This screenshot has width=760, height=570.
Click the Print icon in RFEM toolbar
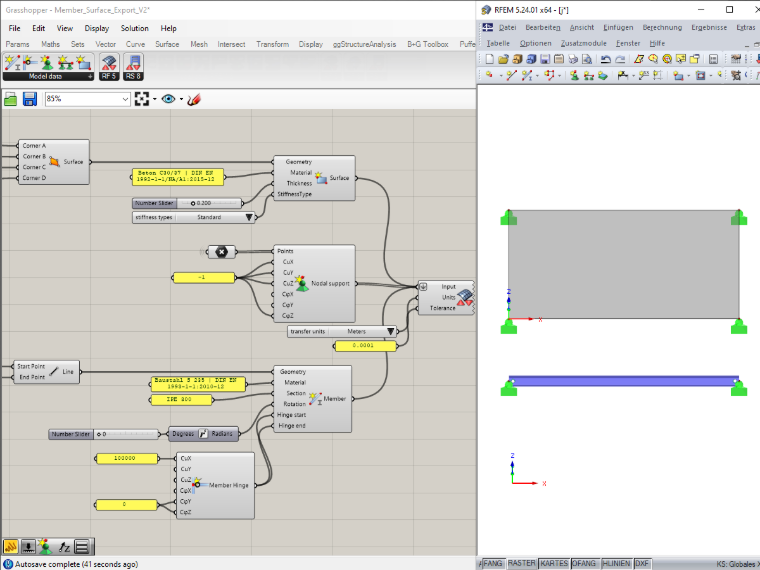tap(573, 59)
